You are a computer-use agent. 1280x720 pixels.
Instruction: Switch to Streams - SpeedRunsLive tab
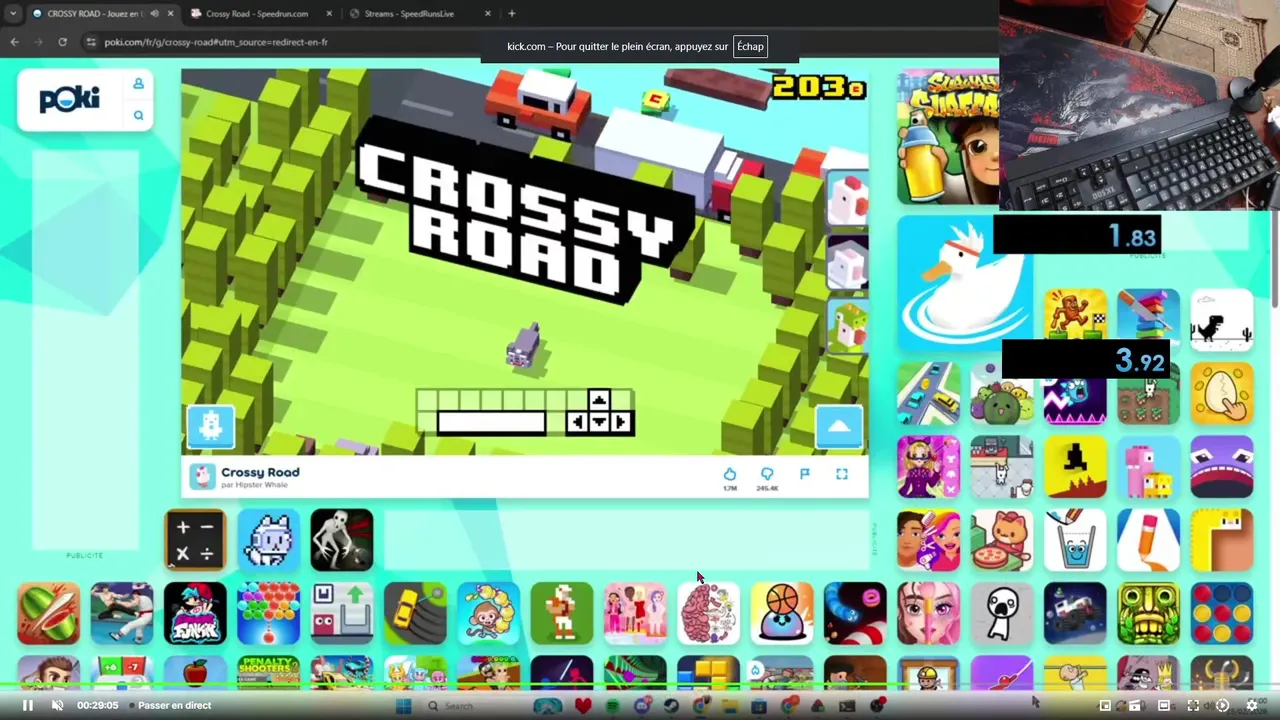(408, 14)
